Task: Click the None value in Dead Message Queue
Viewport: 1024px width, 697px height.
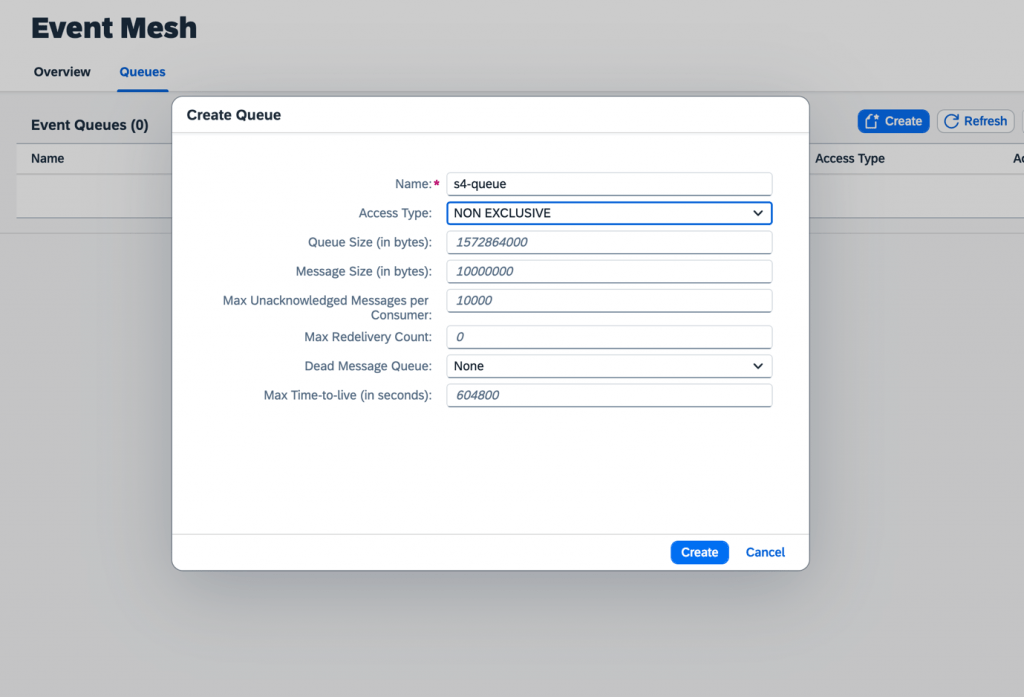Action: pyautogui.click(x=469, y=366)
